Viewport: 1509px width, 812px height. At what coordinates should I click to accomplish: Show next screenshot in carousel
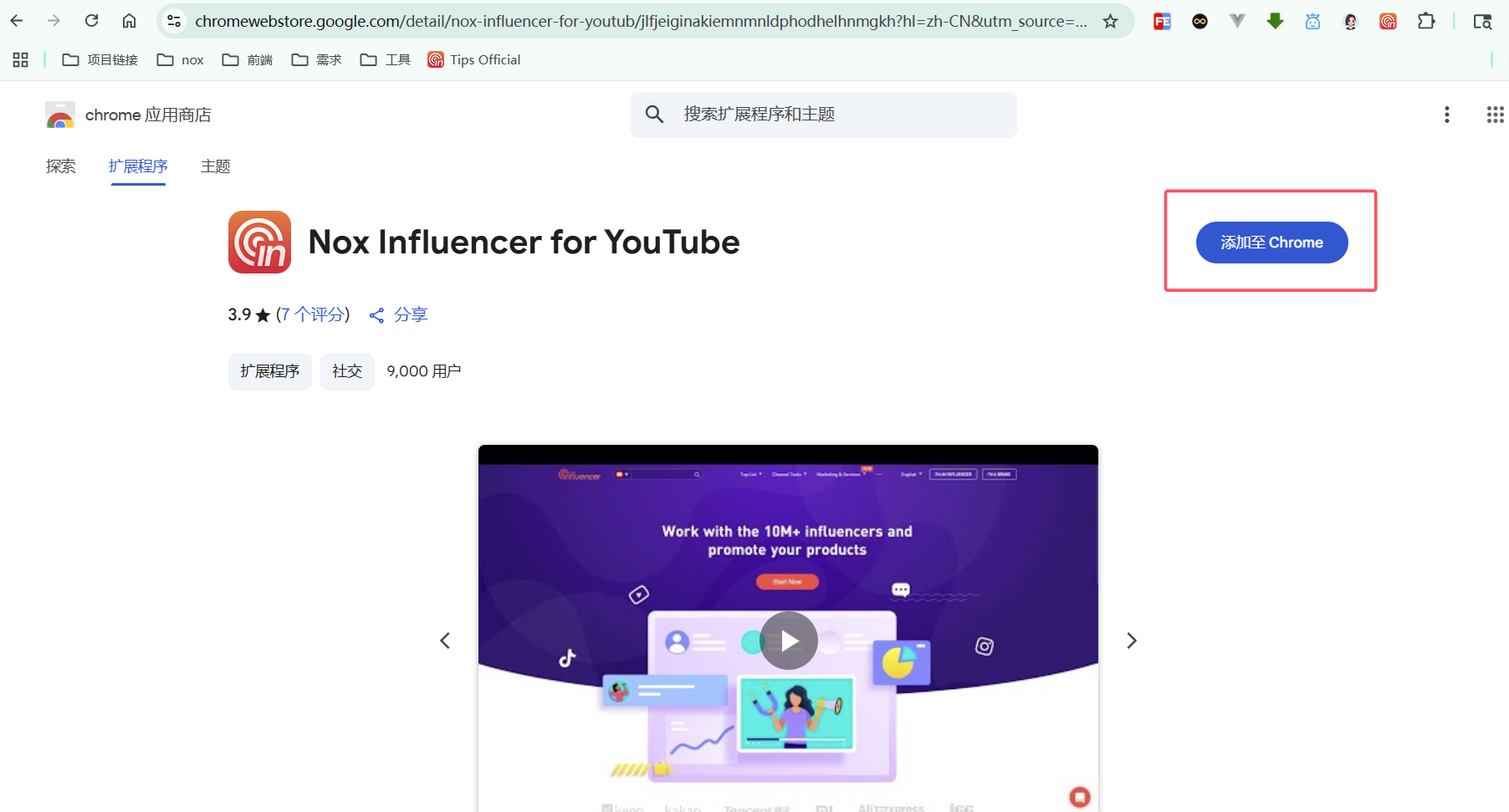point(1131,641)
